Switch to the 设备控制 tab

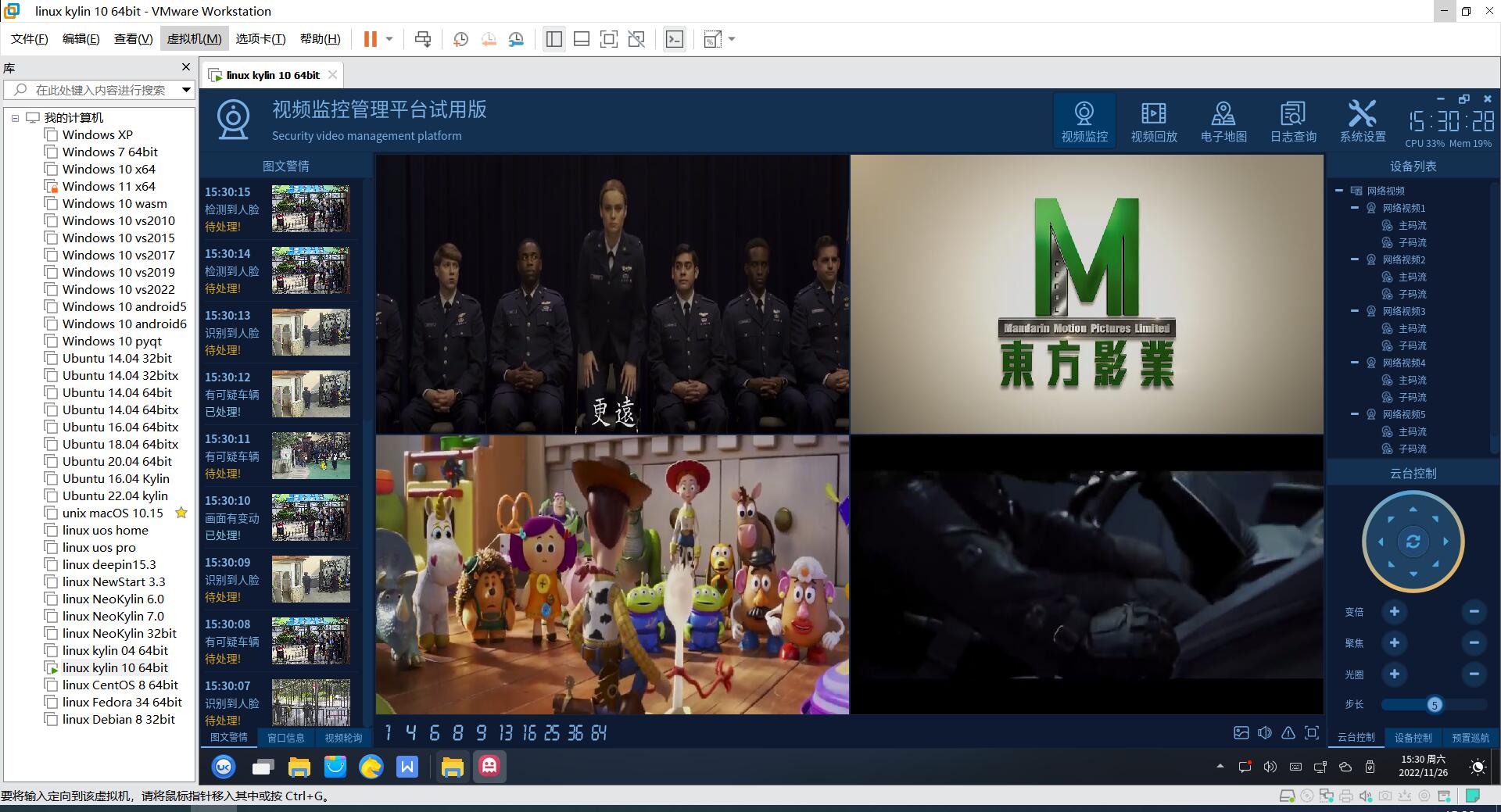pos(1413,738)
